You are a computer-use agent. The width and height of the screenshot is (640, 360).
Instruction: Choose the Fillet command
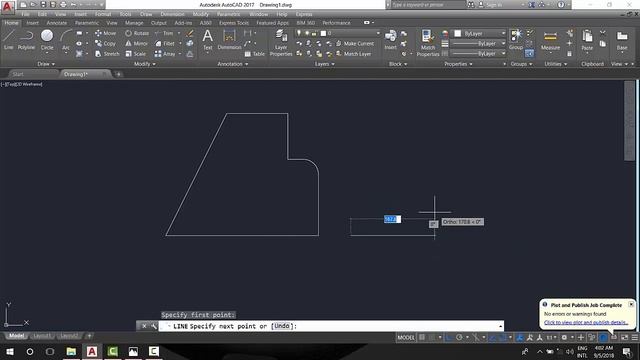point(165,43)
